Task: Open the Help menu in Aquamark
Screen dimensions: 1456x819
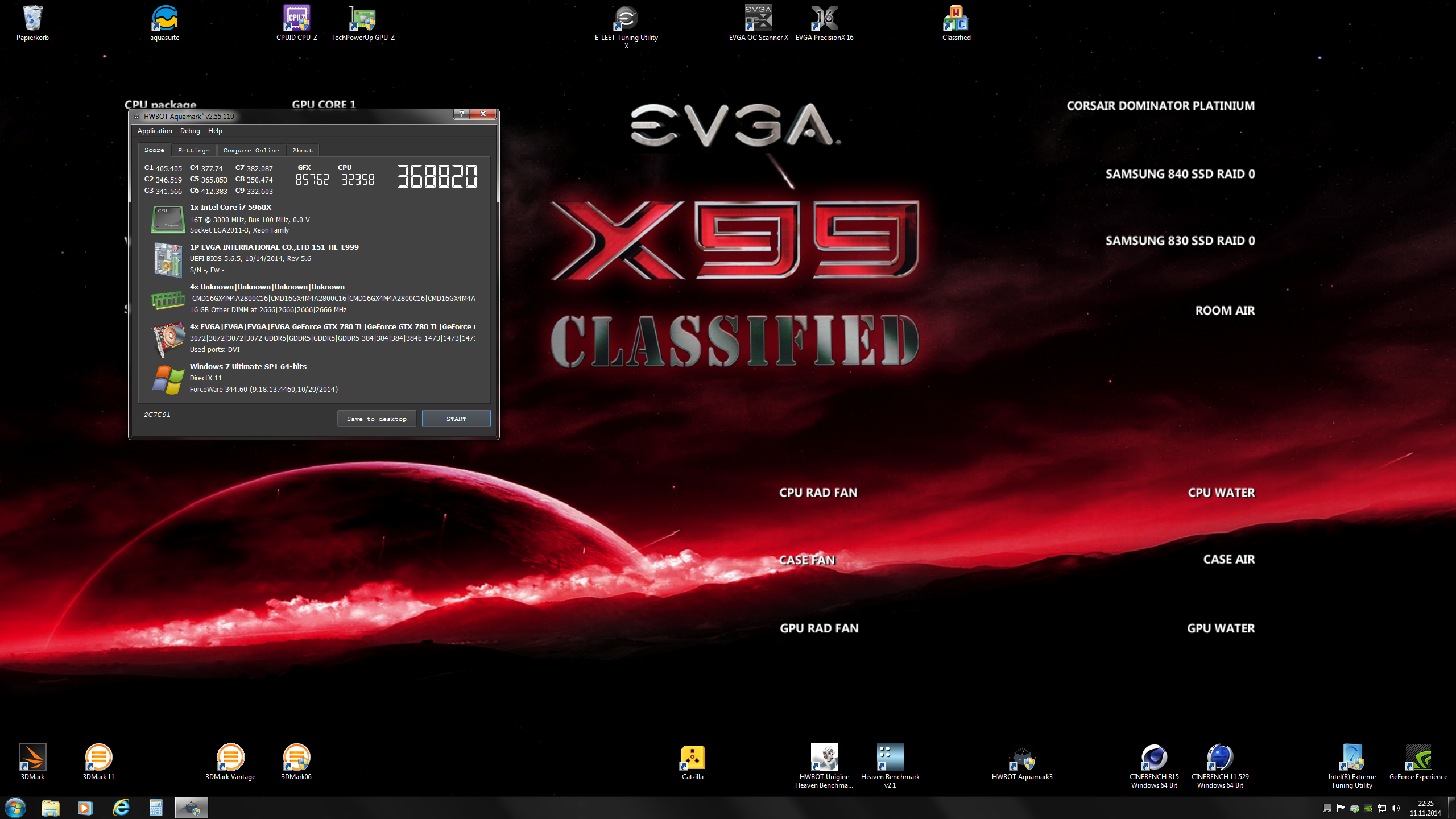Action: coord(215,131)
